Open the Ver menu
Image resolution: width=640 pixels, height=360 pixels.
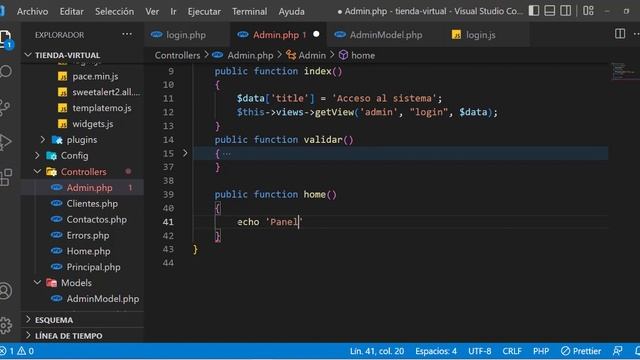tap(152, 11)
